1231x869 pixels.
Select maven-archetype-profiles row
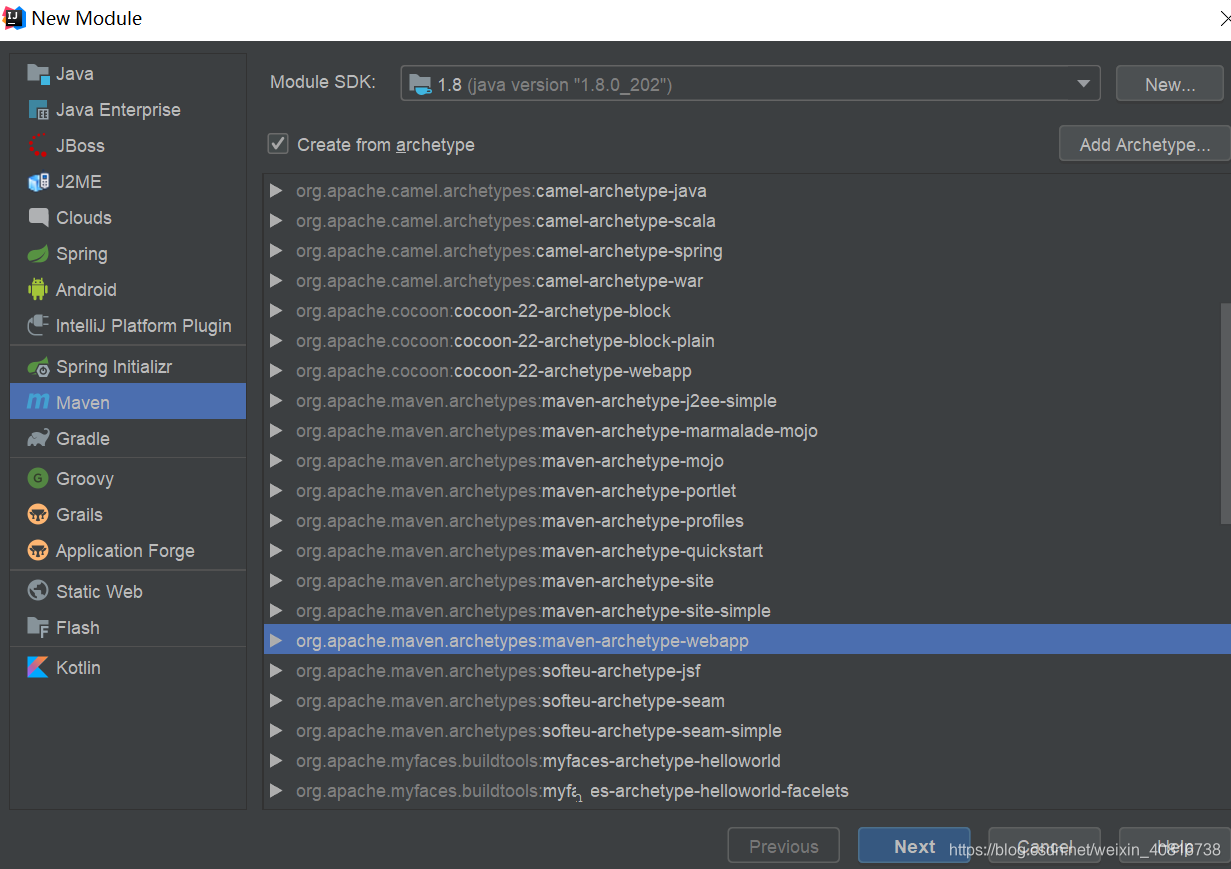pyautogui.click(x=747, y=521)
